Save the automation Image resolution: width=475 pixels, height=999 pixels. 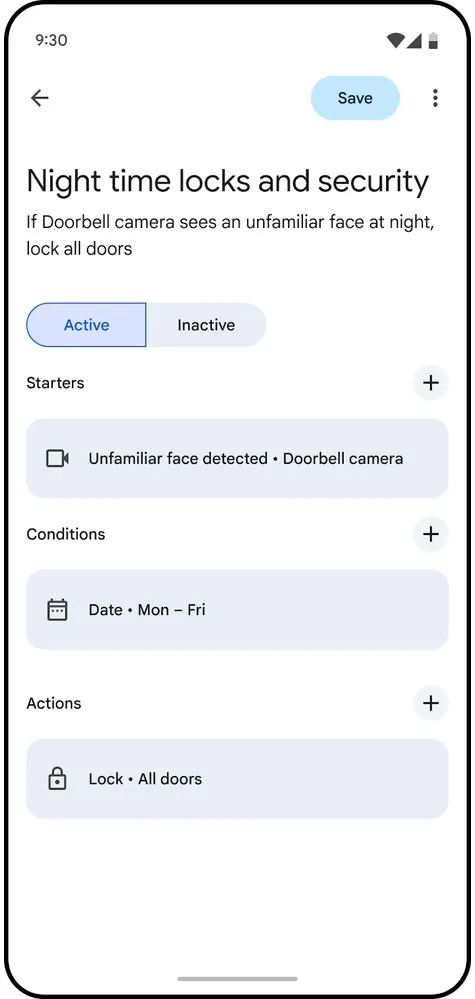point(355,98)
